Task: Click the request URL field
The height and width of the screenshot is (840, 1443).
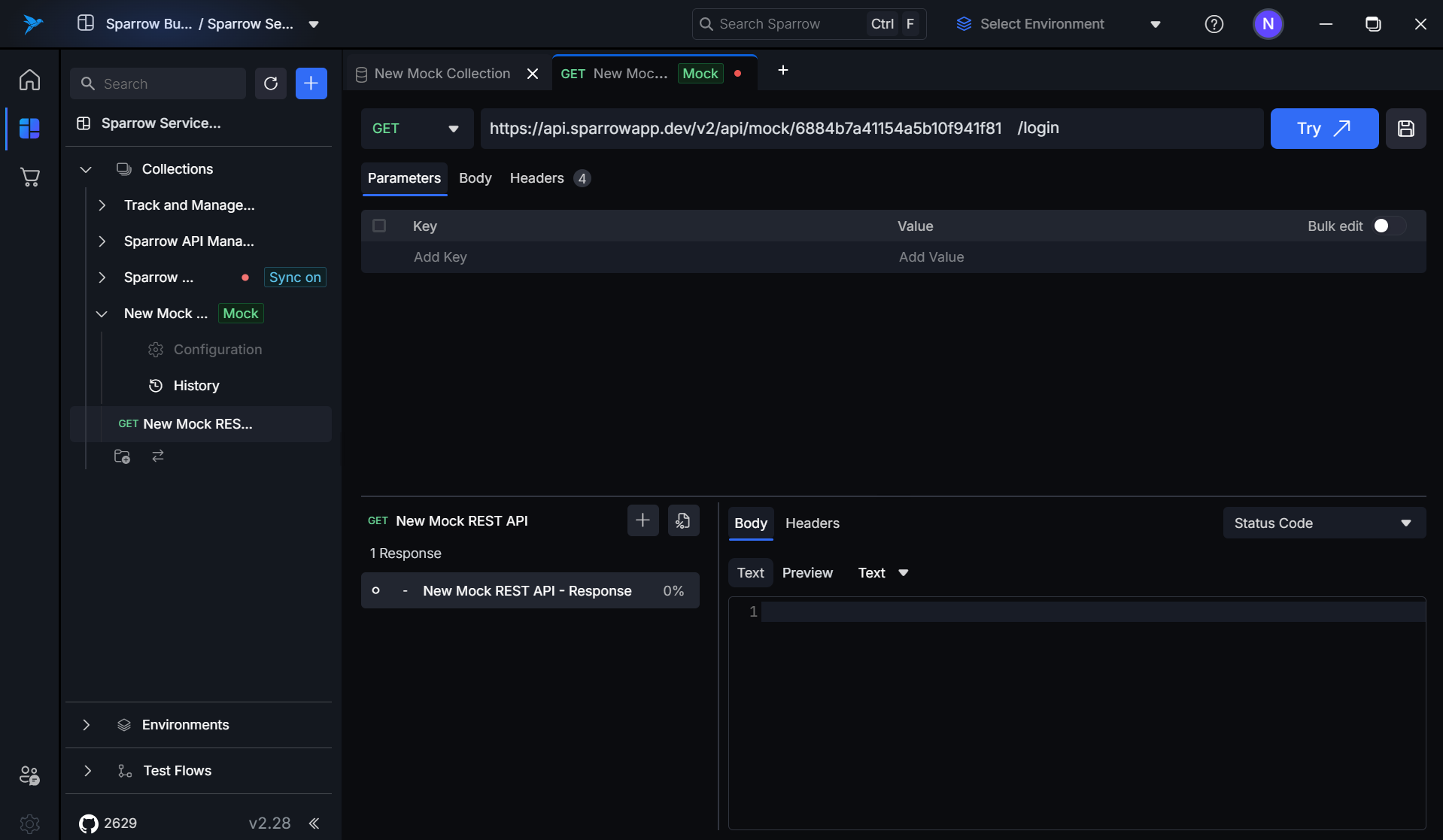Action: [872, 129]
